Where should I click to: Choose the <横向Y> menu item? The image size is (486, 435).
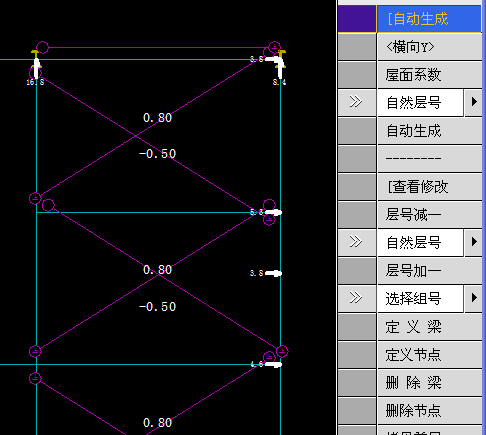coord(429,47)
